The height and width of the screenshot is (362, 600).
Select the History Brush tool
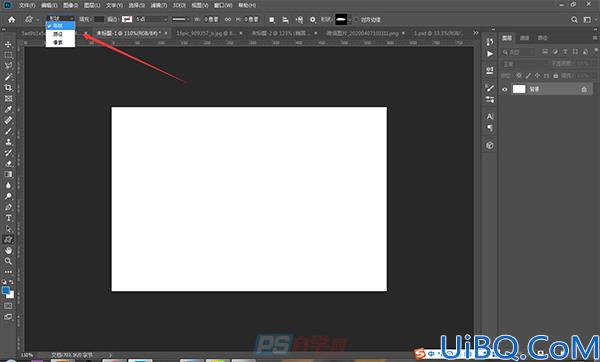coord(8,153)
